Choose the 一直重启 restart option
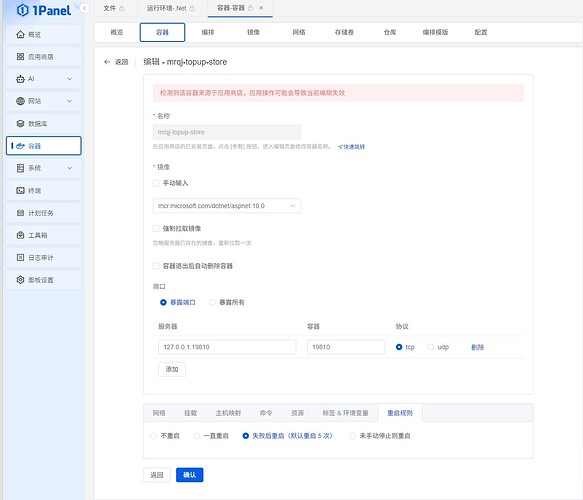The height and width of the screenshot is (500, 583). [196, 435]
